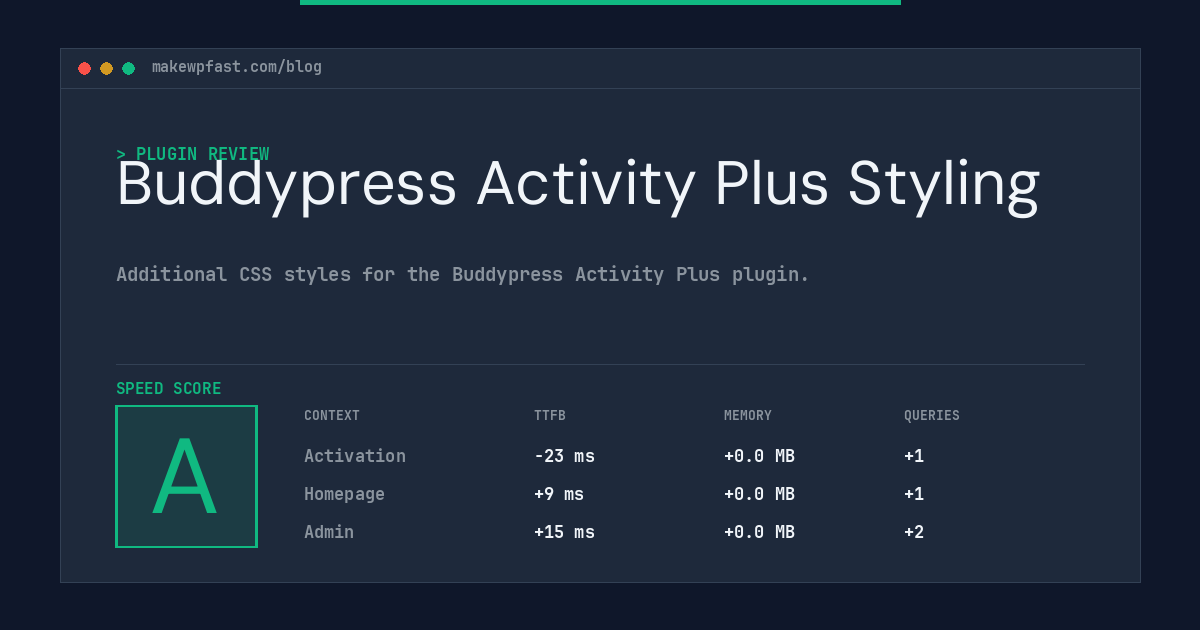Screen dimensions: 1200x630
Task: Select the Homepage row label
Action: [x=344, y=494]
